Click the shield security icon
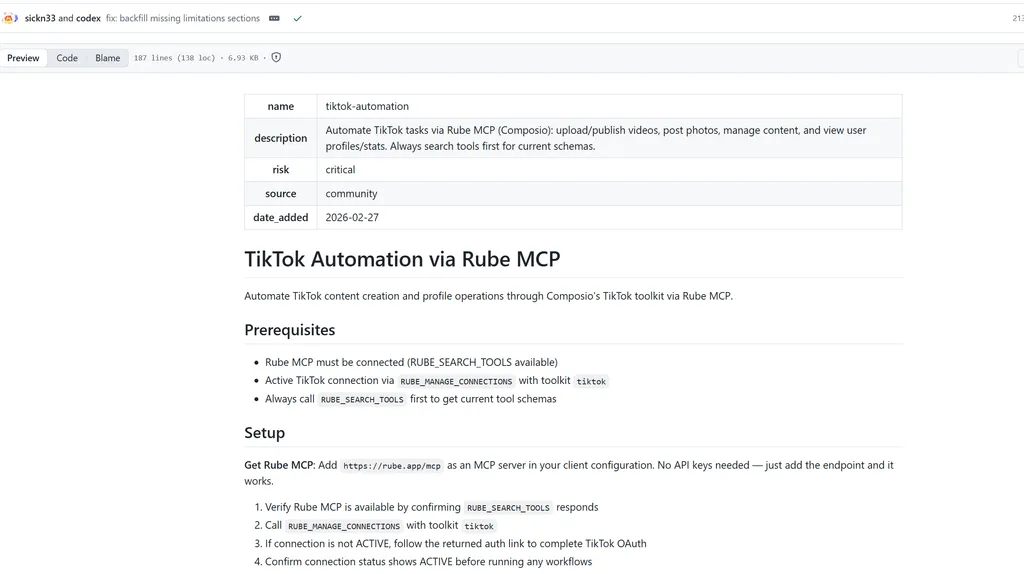This screenshot has width=1024, height=574. tap(276, 57)
